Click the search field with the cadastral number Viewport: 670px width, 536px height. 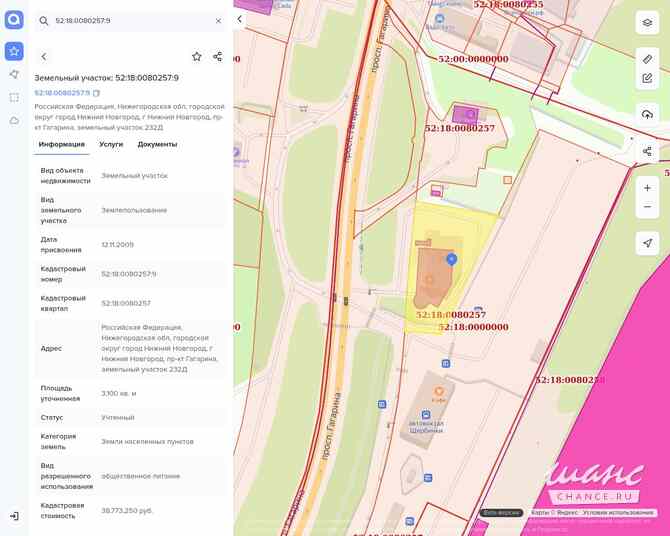click(130, 21)
